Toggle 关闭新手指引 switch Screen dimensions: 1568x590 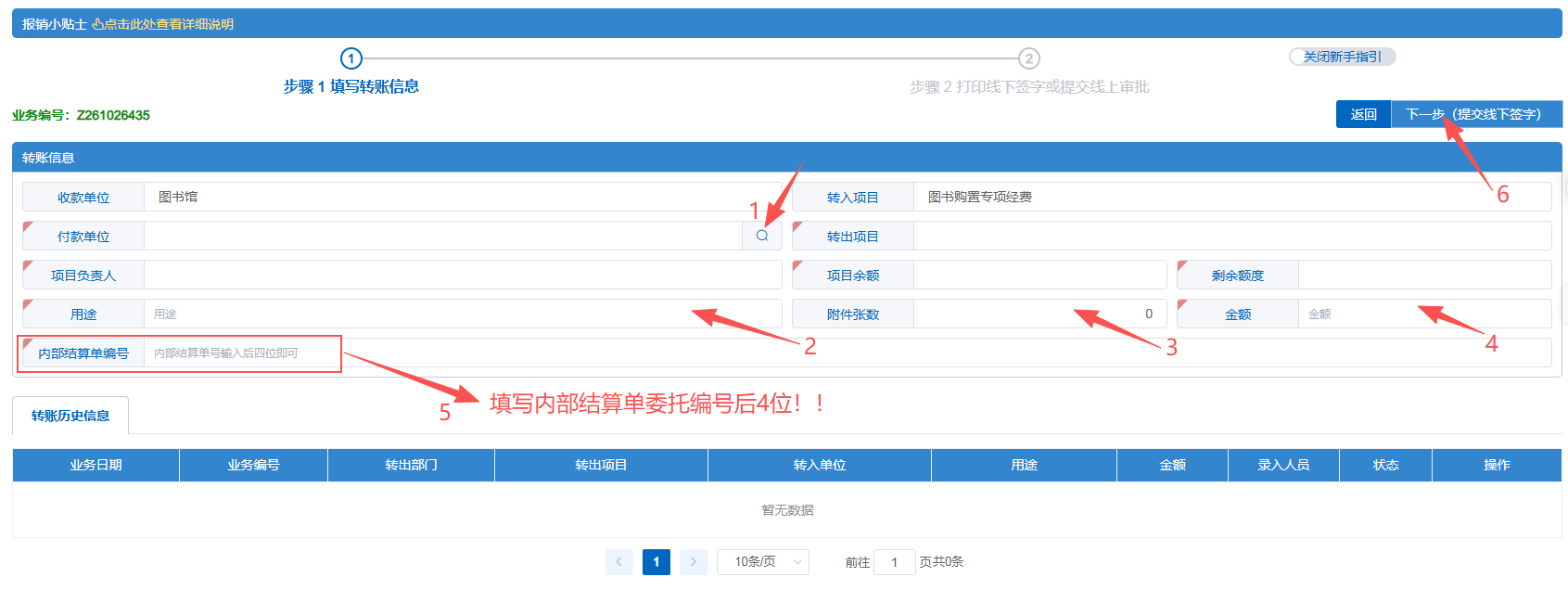click(x=1343, y=57)
